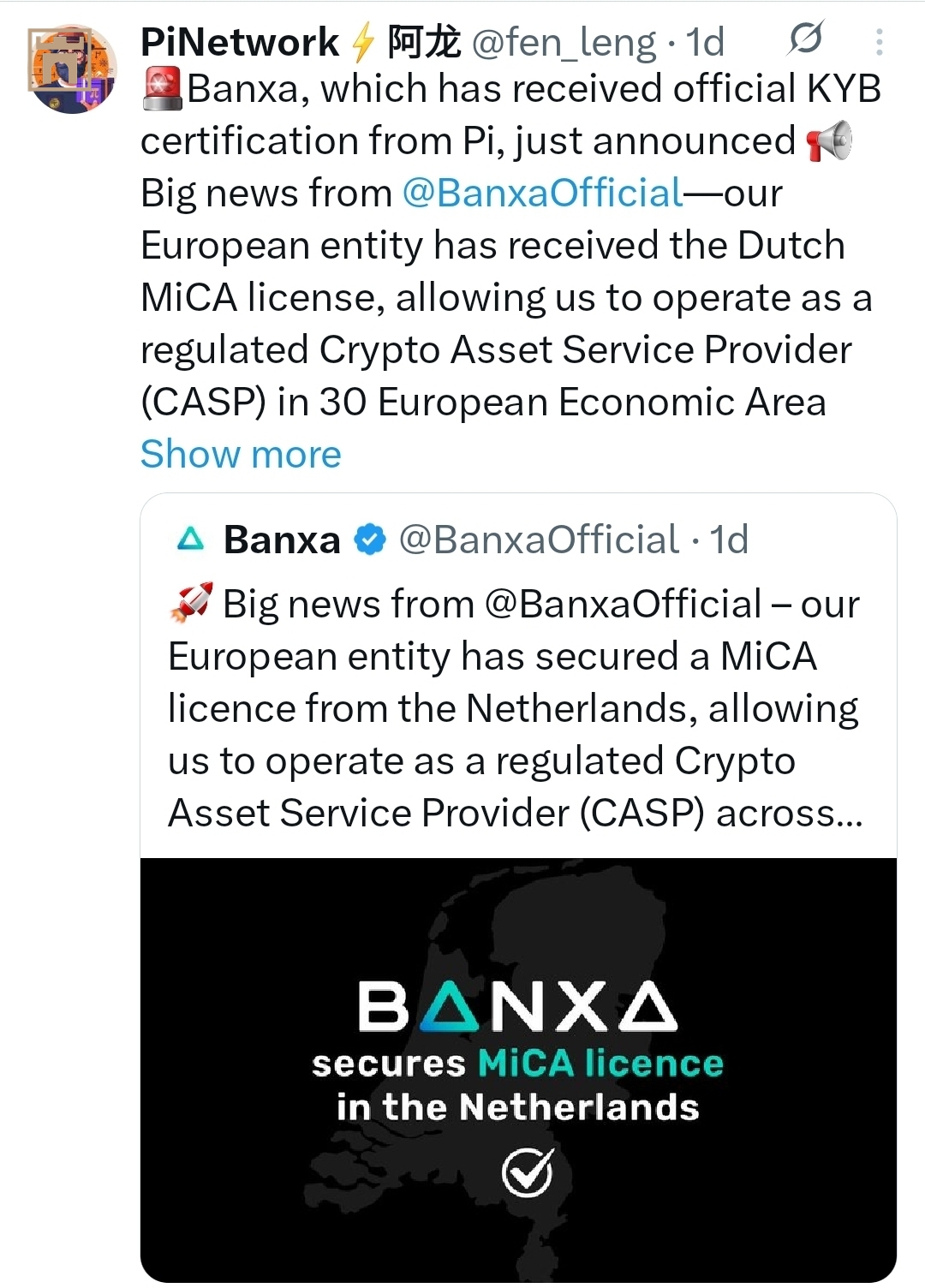This screenshot has height=1288, width=925.
Task: Click the @fen_leng handle
Action: [x=564, y=42]
